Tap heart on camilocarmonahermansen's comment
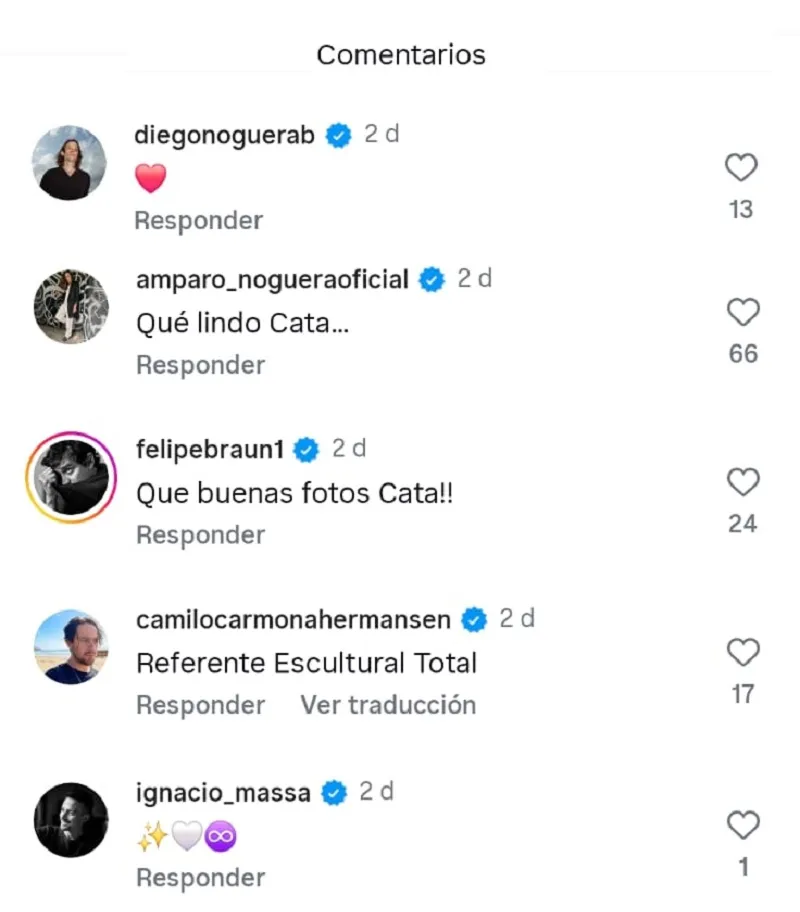The width and height of the screenshot is (800, 912). click(x=742, y=653)
